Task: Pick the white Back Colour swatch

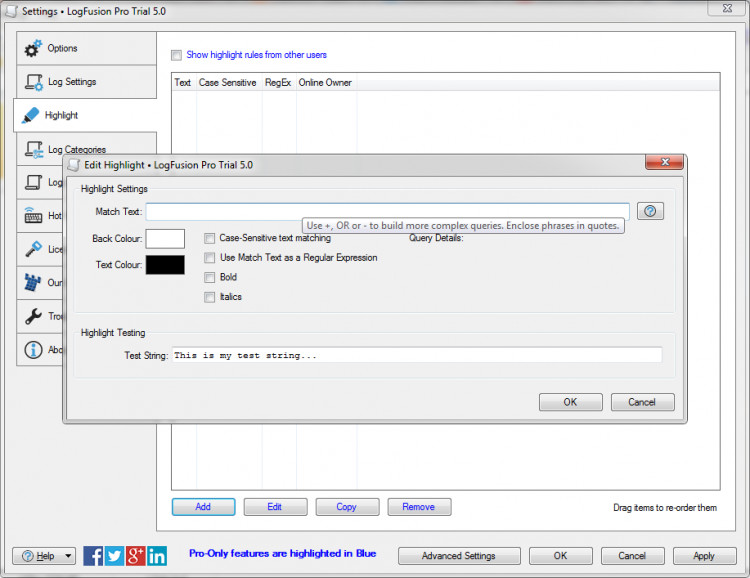Action: point(165,239)
